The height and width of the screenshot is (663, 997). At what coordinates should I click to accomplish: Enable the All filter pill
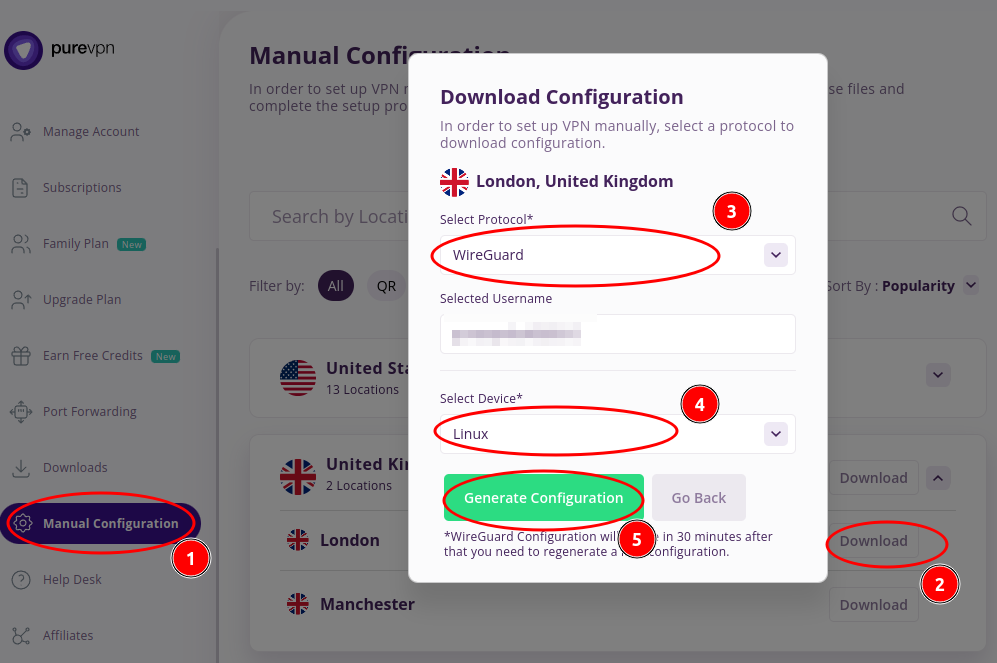point(336,285)
